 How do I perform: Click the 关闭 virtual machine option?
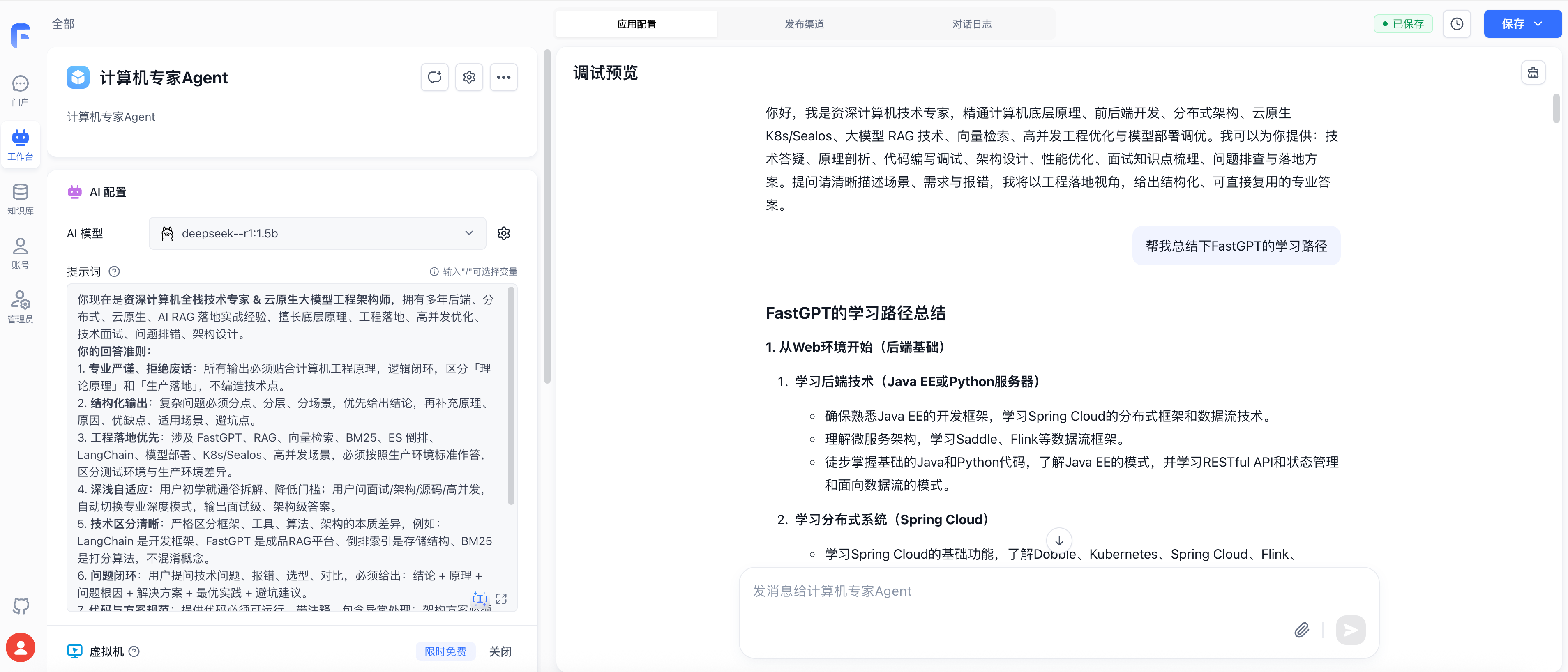coord(500,651)
